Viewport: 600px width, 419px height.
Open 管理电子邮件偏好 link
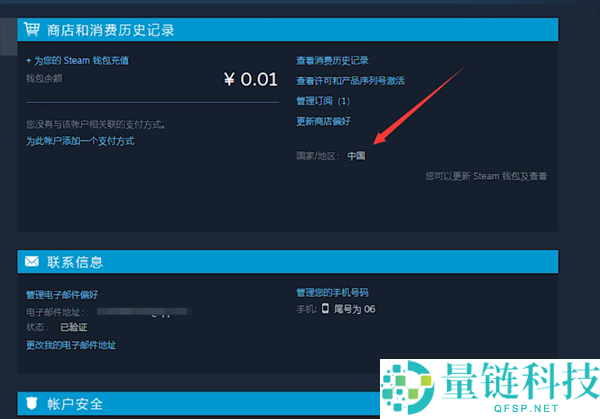coord(62,294)
